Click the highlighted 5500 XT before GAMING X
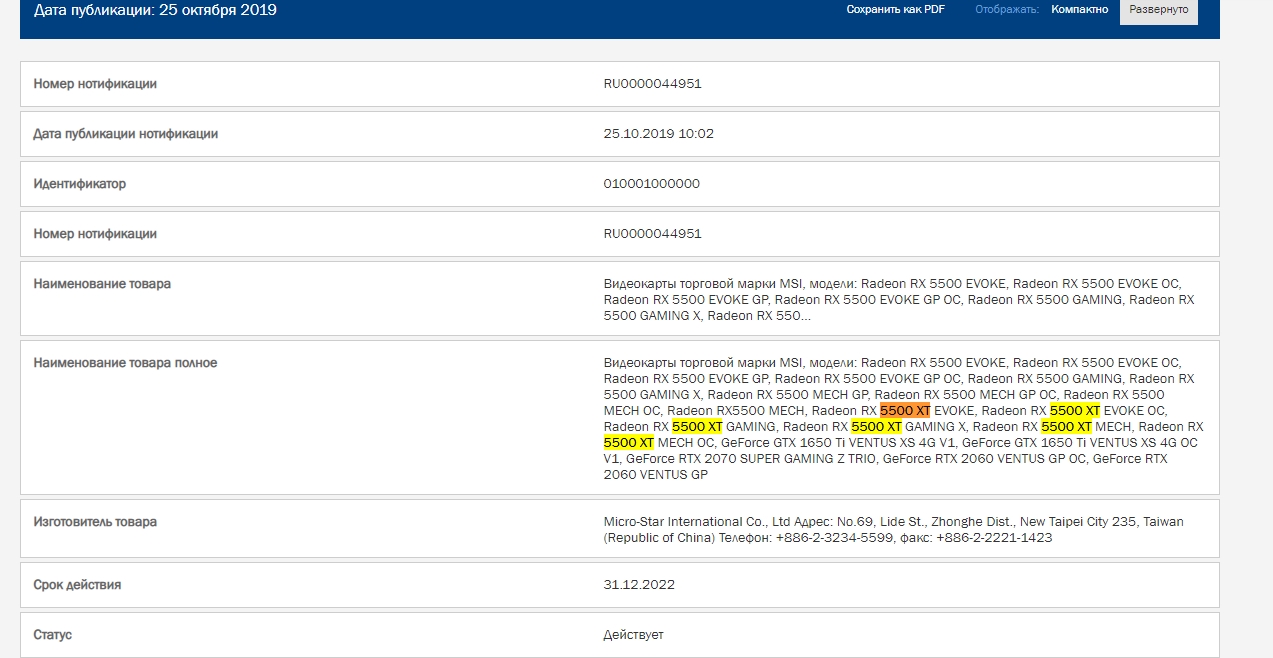Image resolution: width=1273 pixels, height=658 pixels. (x=876, y=427)
